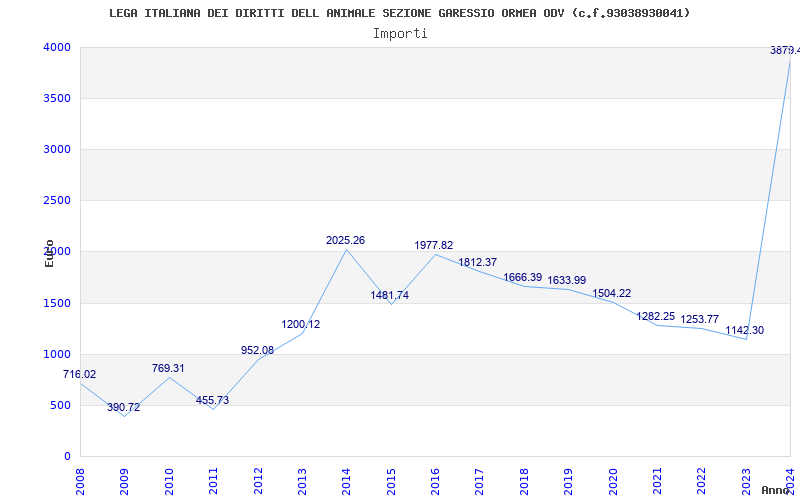Image resolution: width=800 pixels, height=500 pixels.
Task: Select the 1977.82 peak value label
Action: click(434, 245)
